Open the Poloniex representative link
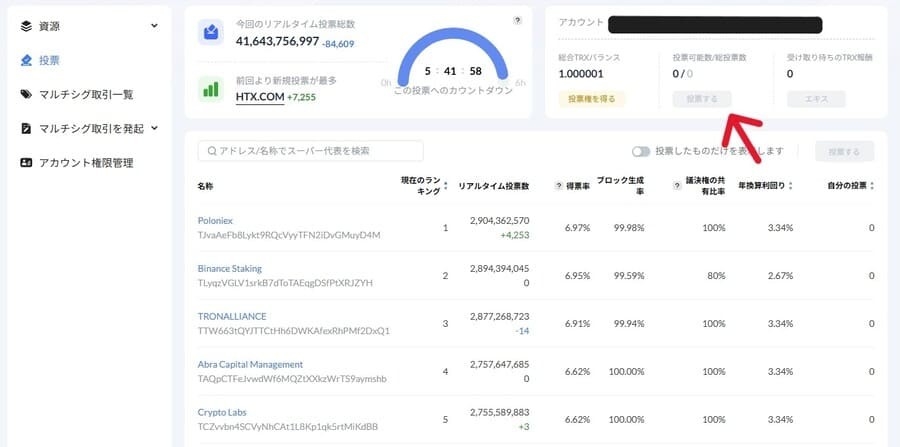This screenshot has height=447, width=900. [215, 220]
